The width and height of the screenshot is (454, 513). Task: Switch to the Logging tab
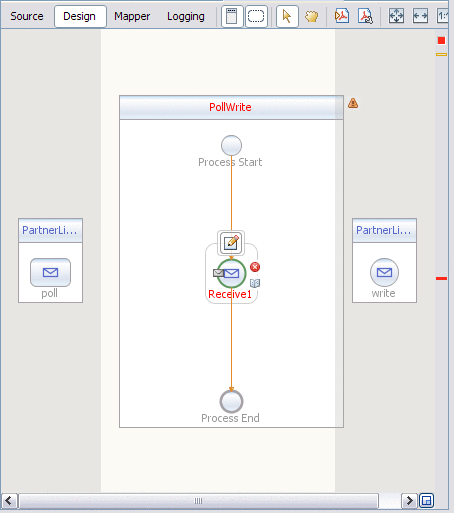click(x=186, y=16)
